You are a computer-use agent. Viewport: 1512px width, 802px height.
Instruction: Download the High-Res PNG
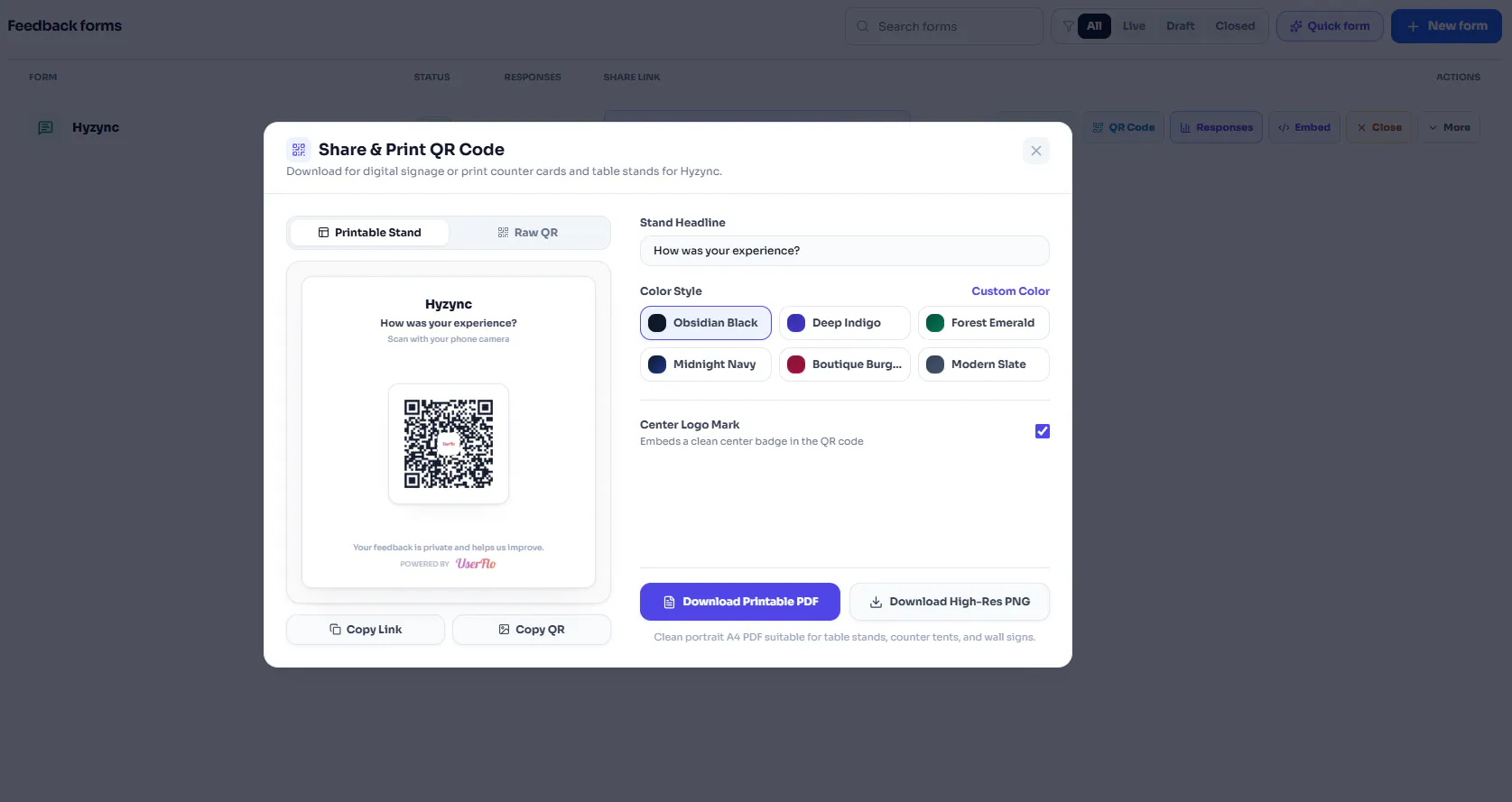[950, 602]
